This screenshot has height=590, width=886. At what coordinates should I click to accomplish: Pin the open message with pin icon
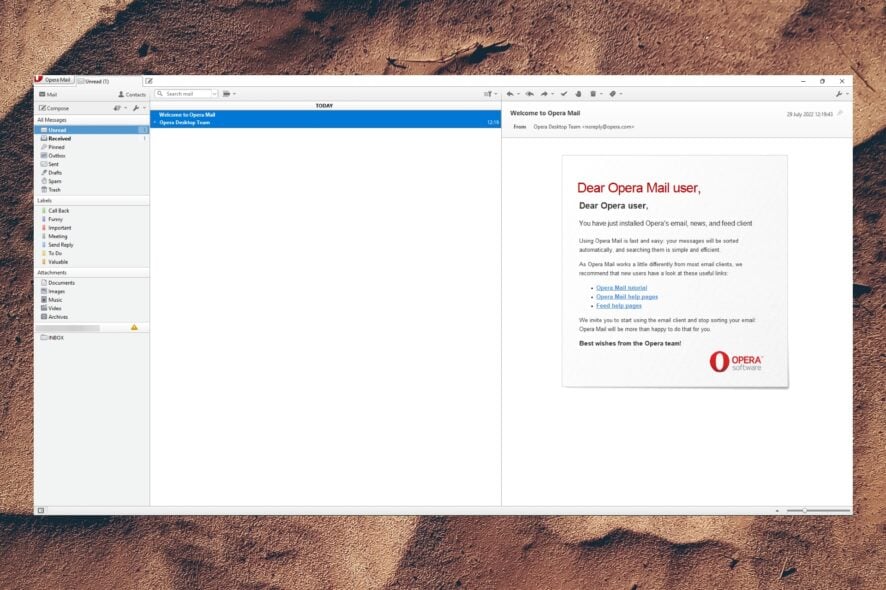[840, 114]
